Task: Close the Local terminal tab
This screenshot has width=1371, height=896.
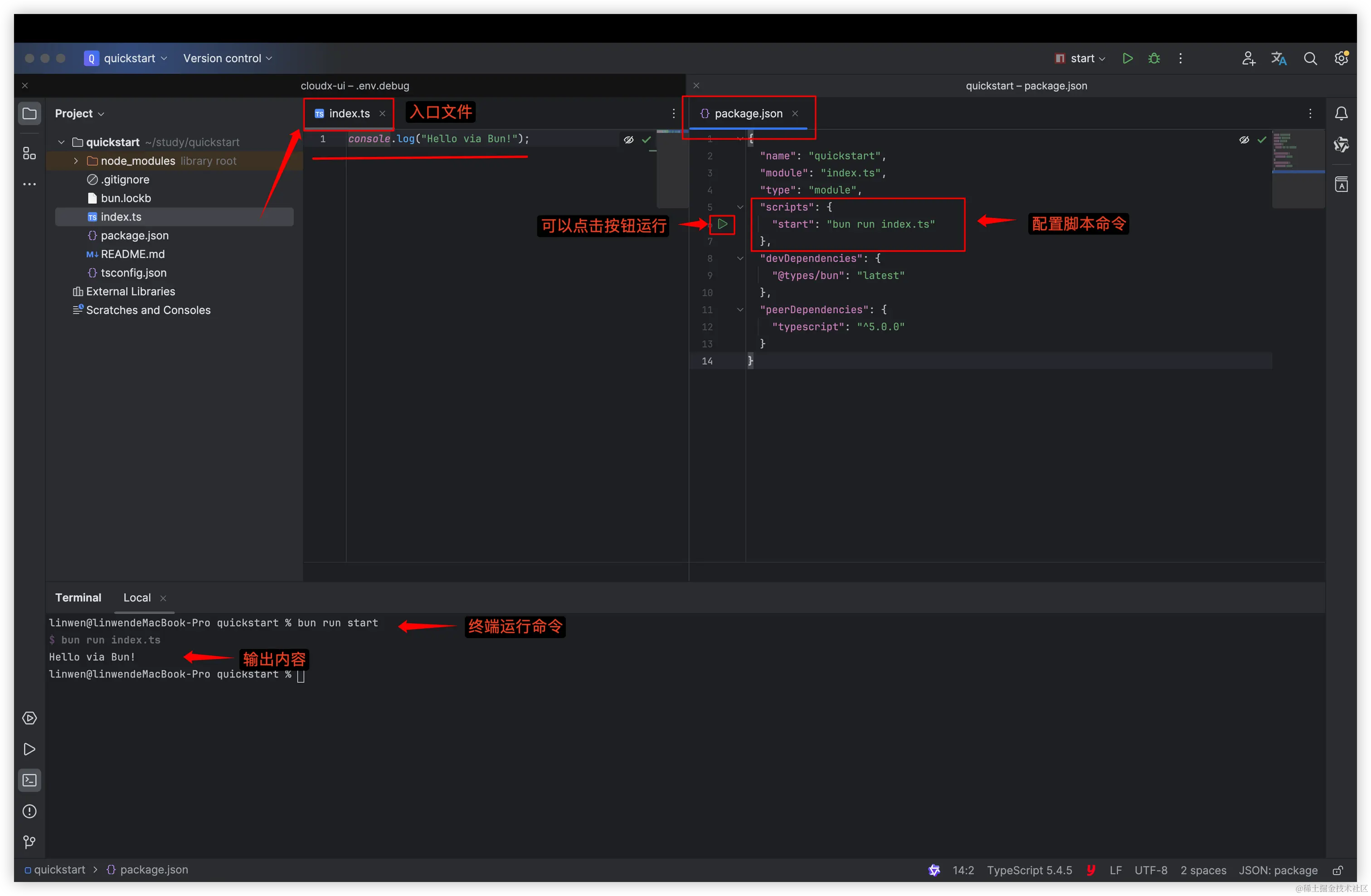Action: coord(163,598)
